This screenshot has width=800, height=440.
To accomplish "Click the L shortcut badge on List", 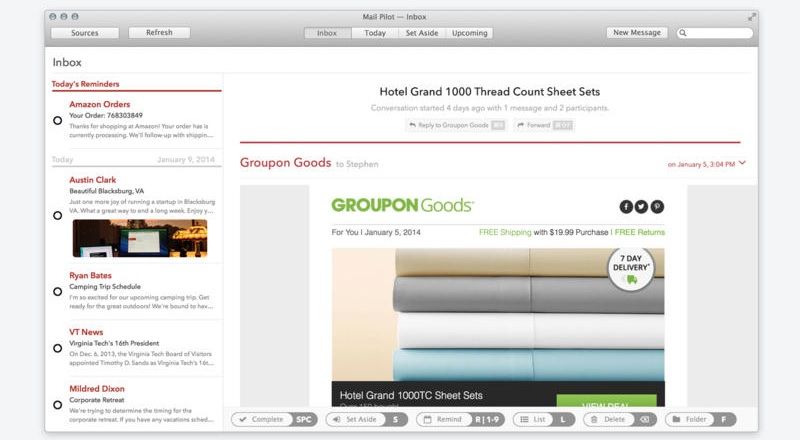I will pos(563,420).
